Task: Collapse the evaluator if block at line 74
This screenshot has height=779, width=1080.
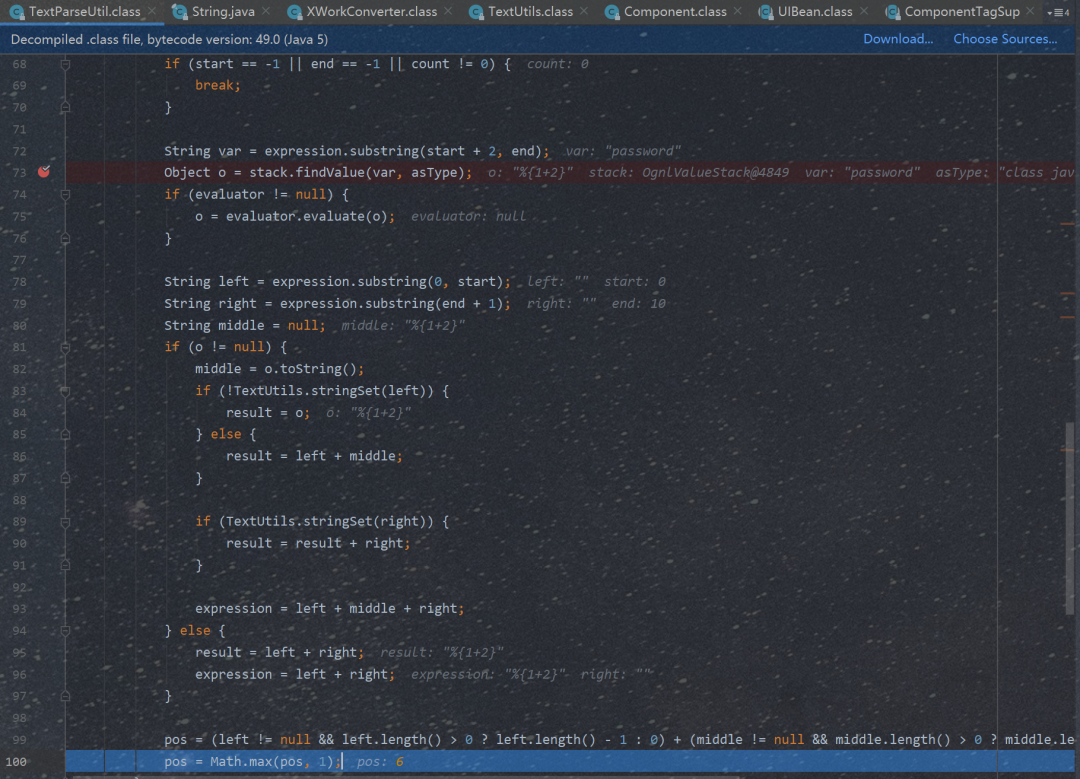Action: coord(65,195)
